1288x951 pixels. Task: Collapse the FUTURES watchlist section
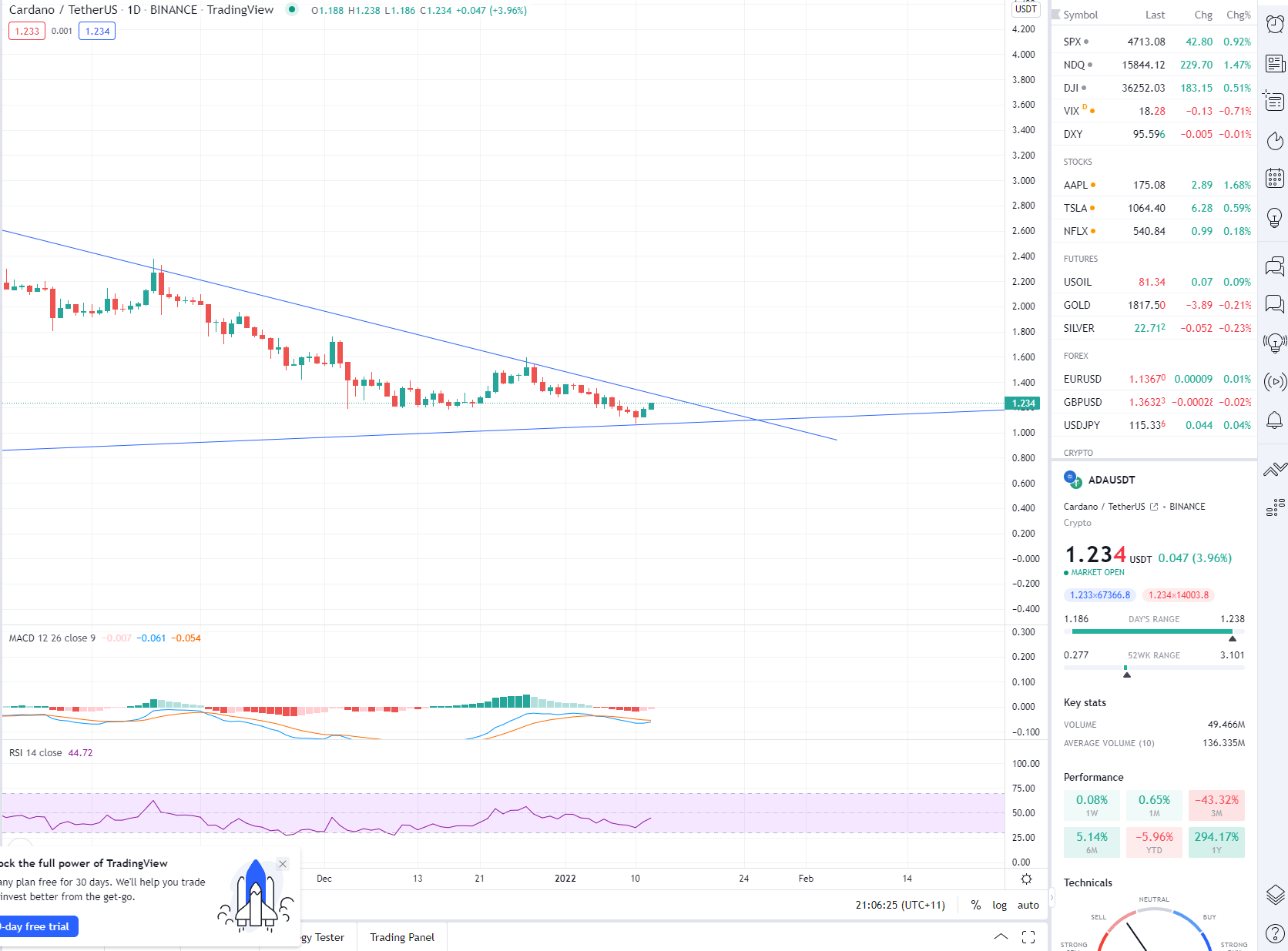[1081, 259]
